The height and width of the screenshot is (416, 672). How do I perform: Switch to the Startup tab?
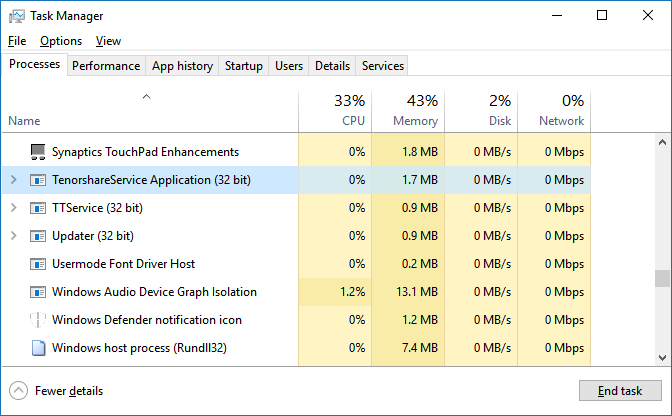point(244,66)
